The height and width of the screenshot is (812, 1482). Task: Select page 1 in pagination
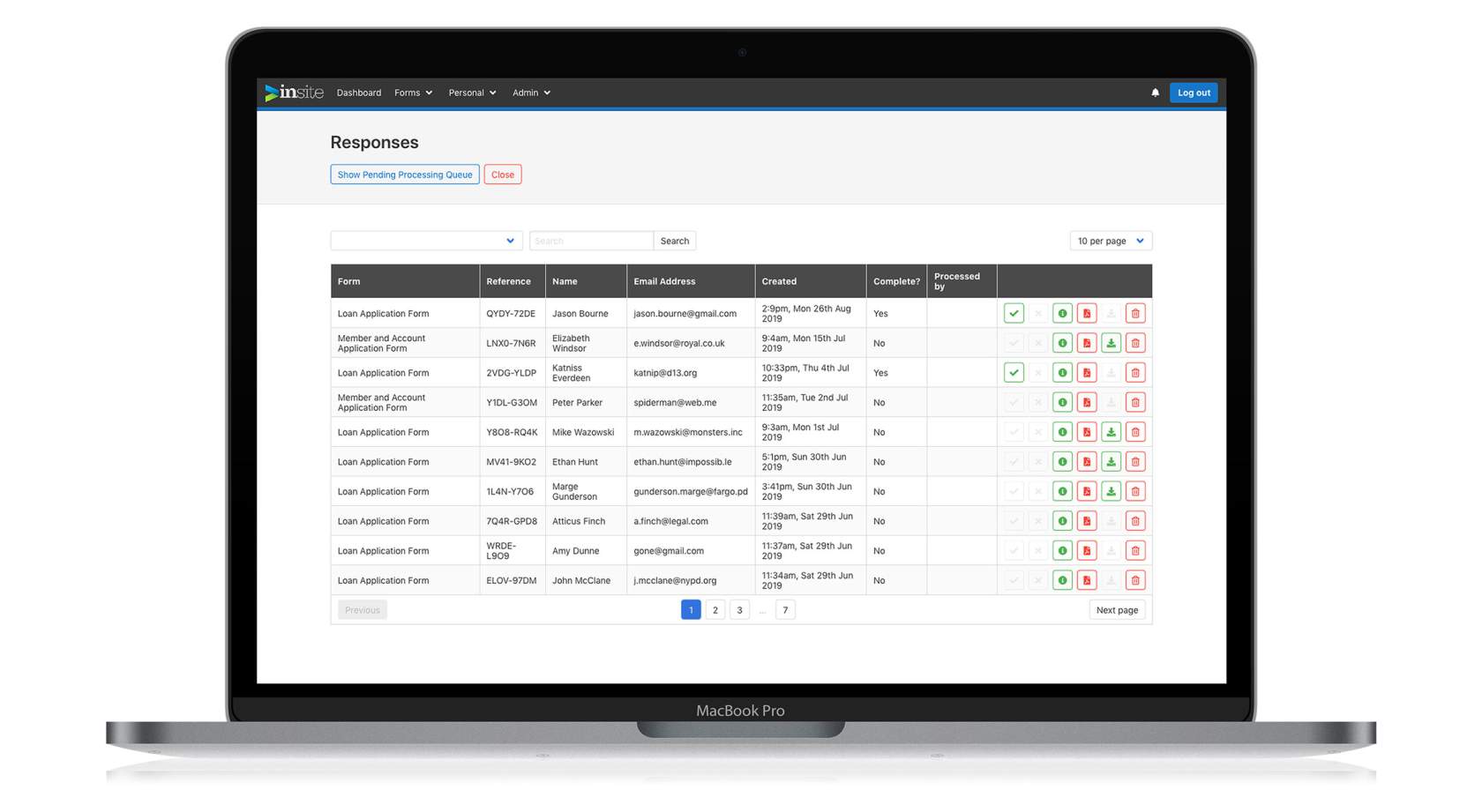[691, 610]
